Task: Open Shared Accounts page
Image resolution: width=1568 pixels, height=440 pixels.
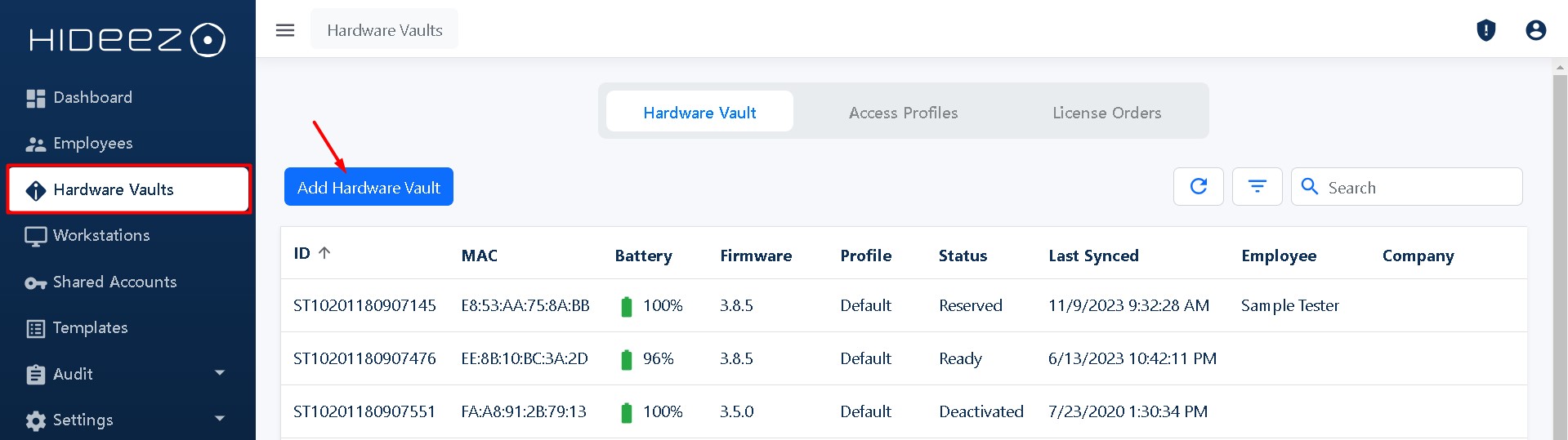Action: pyautogui.click(x=114, y=282)
